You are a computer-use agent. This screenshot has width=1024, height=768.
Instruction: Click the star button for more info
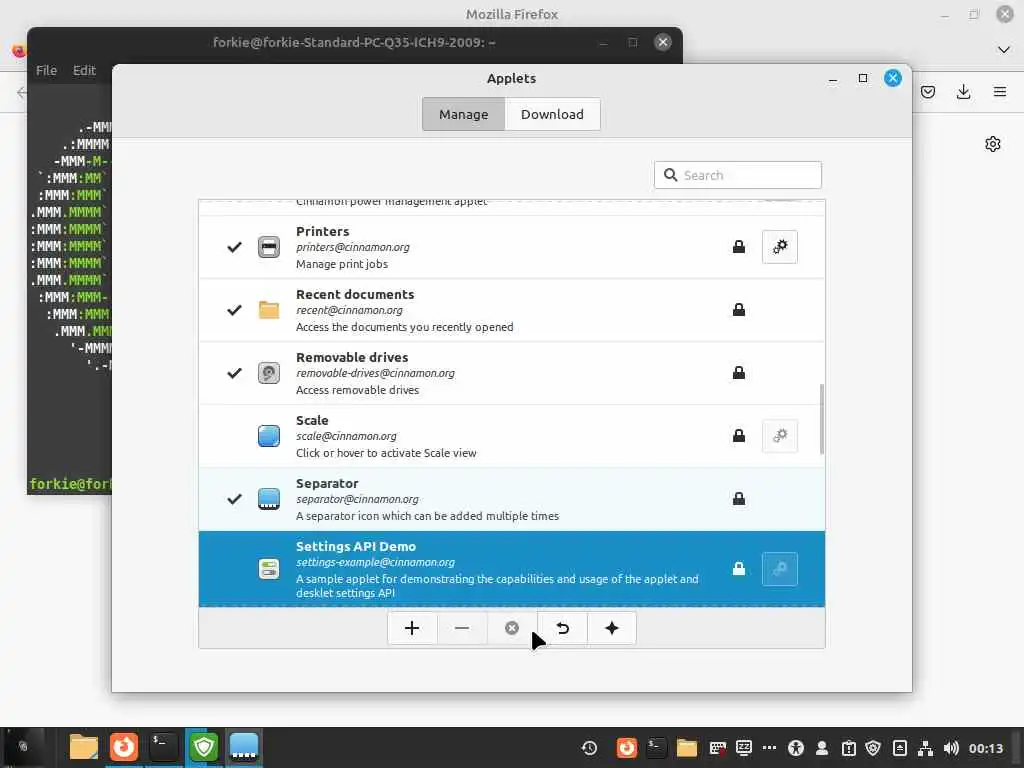click(x=612, y=628)
